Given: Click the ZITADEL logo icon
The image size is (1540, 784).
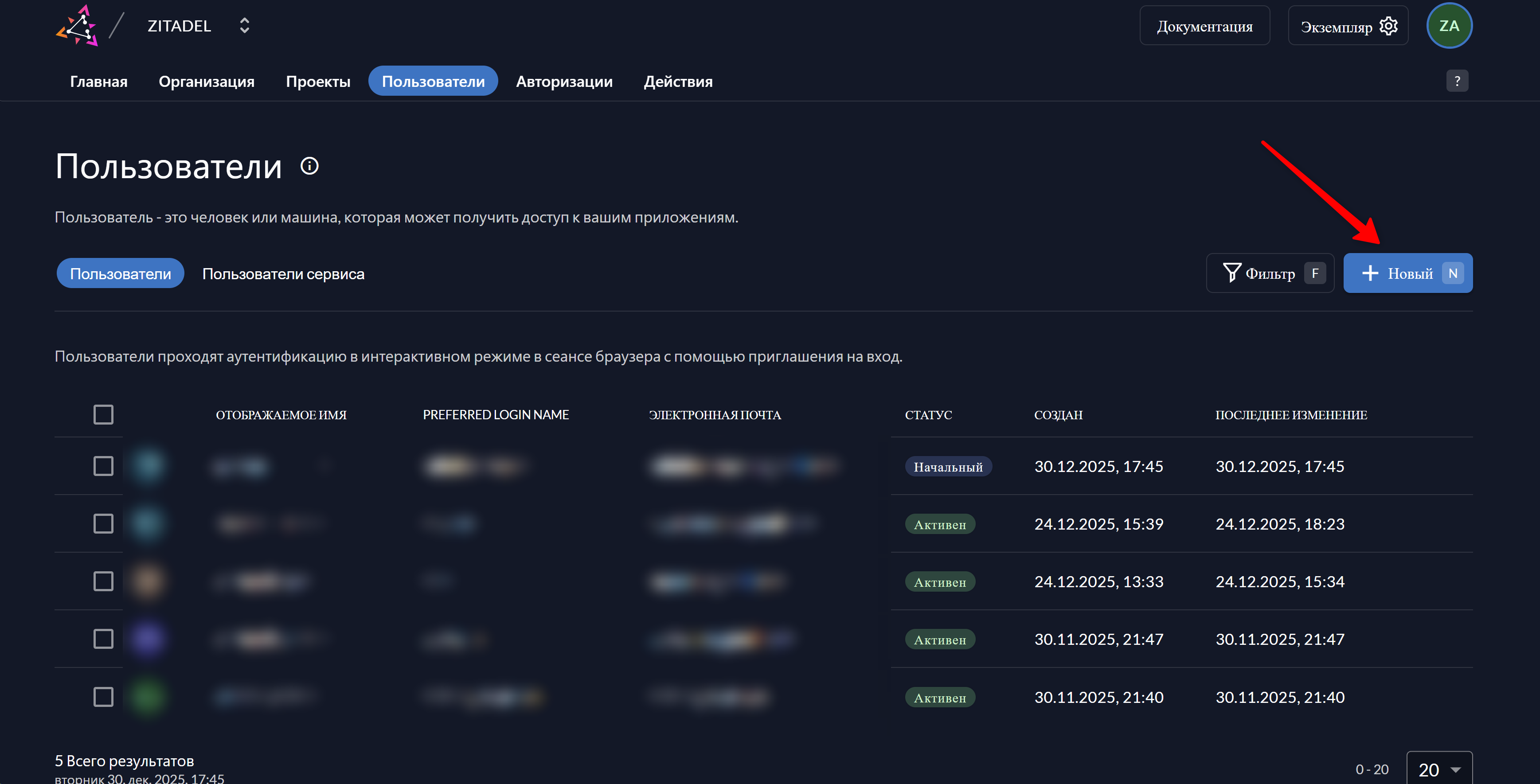Looking at the screenshot, I should pyautogui.click(x=77, y=26).
